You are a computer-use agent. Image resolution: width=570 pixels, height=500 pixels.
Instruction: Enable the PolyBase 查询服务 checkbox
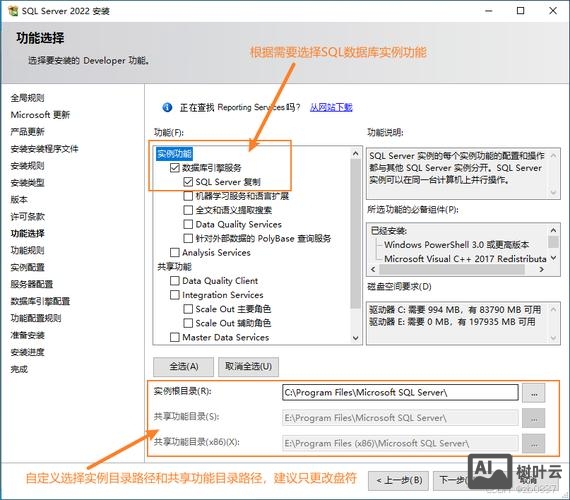tap(188, 239)
